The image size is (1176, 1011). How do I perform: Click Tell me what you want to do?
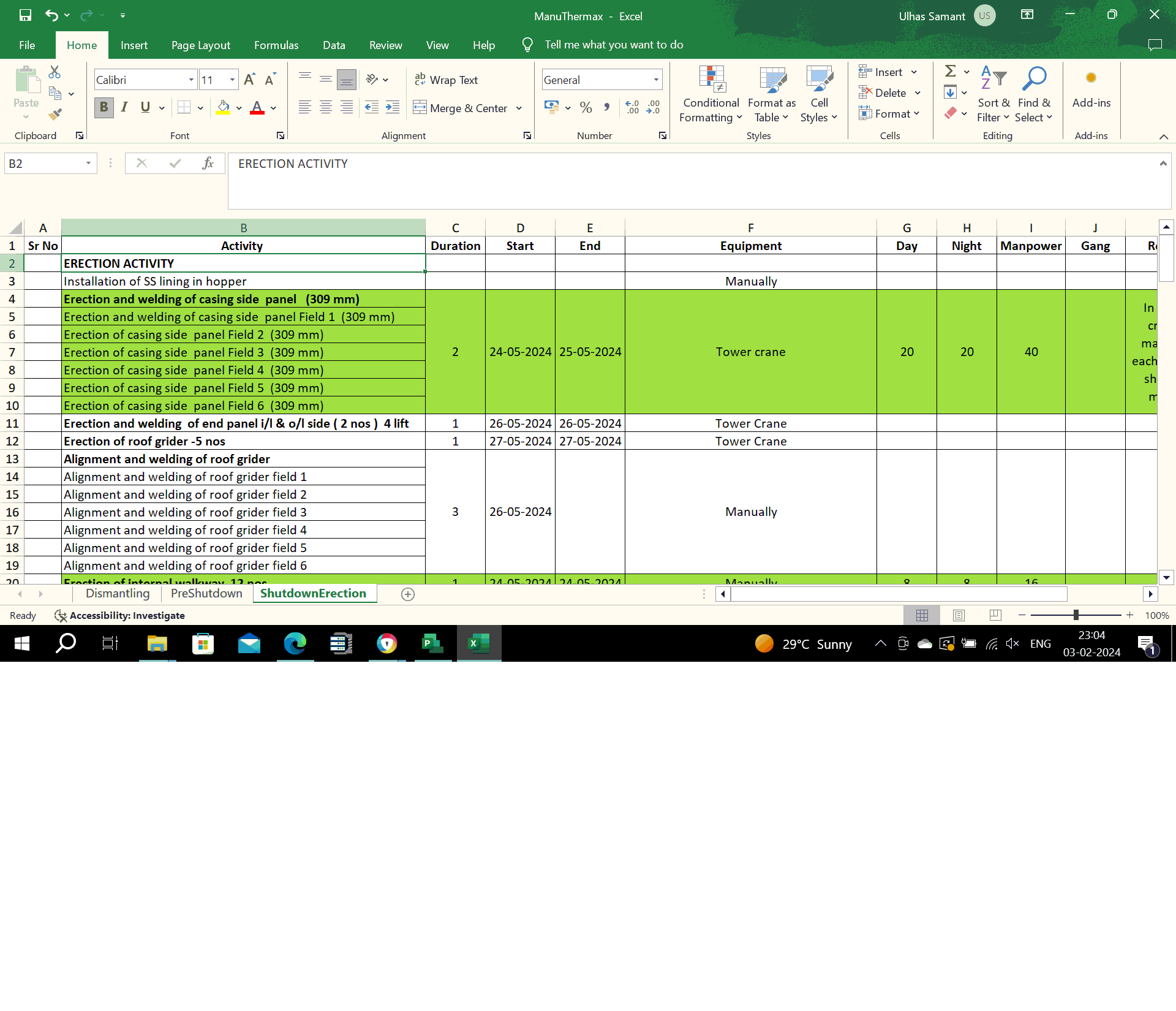tap(614, 45)
